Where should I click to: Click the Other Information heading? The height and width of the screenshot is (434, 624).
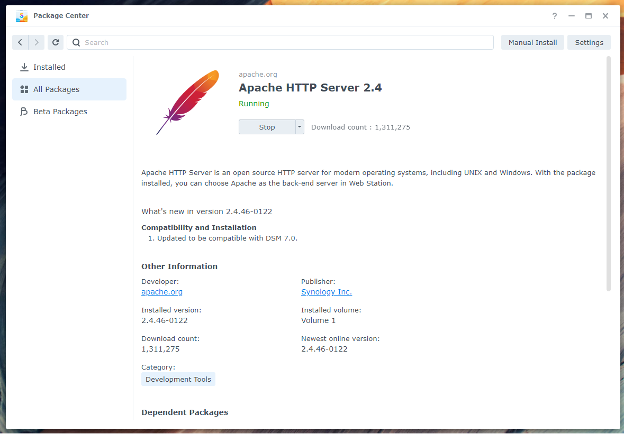tap(179, 266)
